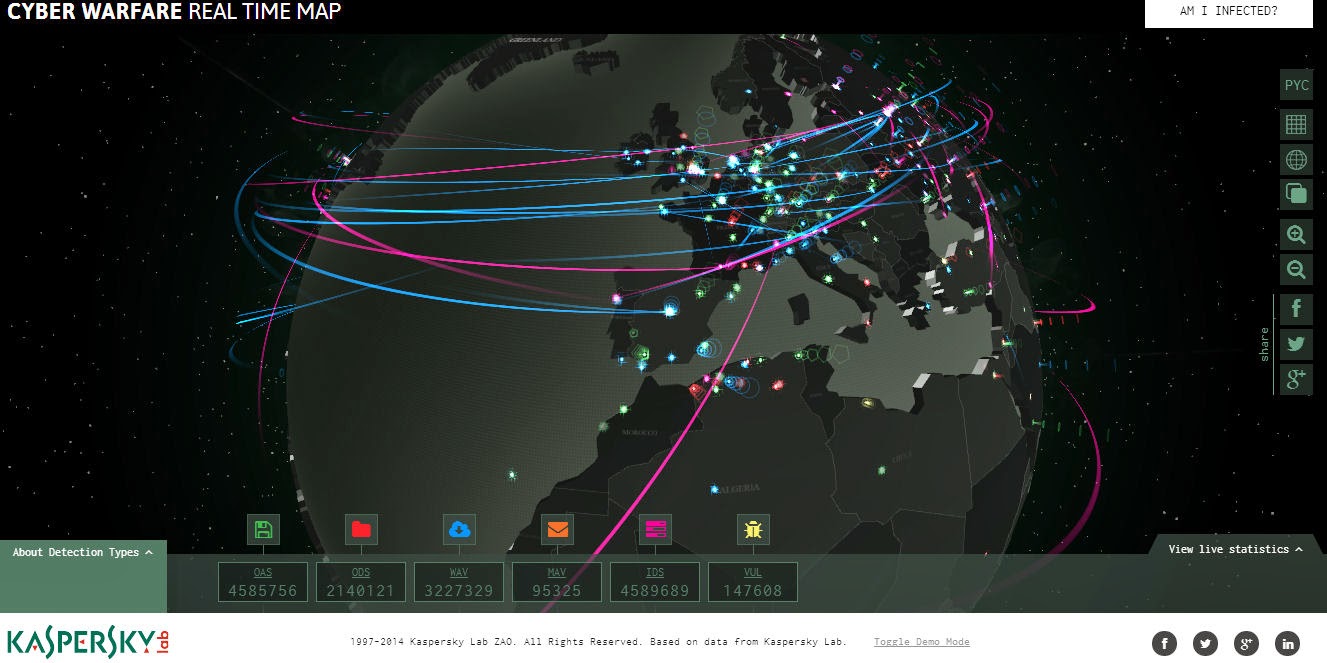Viewport: 1327px width, 663px height.
Task: Click the WAV value 3227329
Action: coord(459,590)
